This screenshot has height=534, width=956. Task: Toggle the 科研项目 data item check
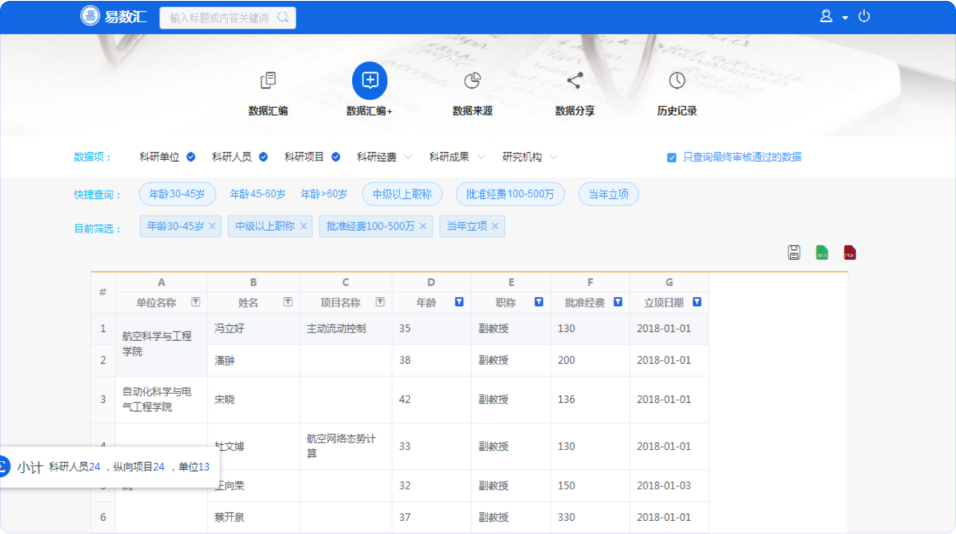coord(336,157)
